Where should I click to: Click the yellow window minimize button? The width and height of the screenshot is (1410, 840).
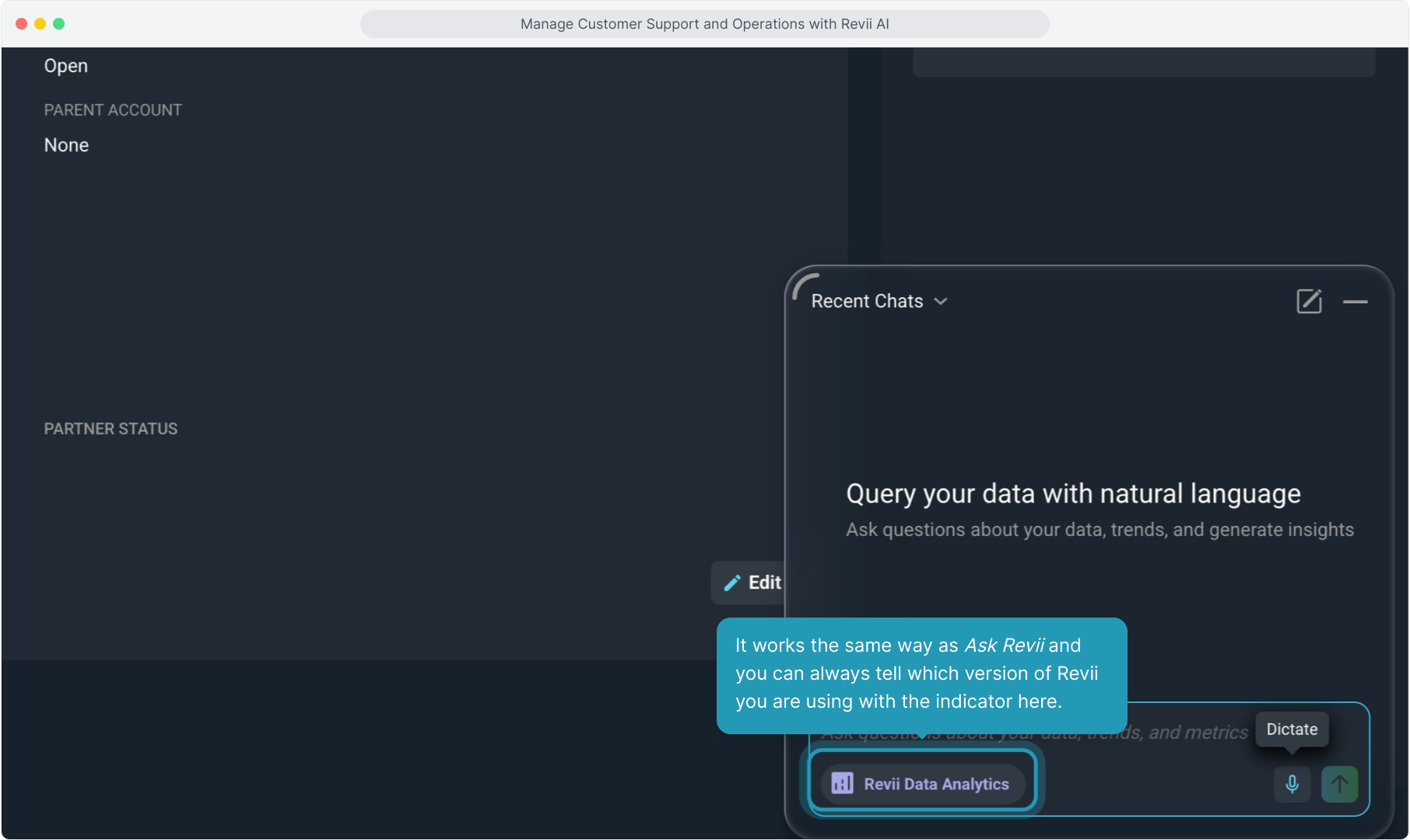(40, 23)
